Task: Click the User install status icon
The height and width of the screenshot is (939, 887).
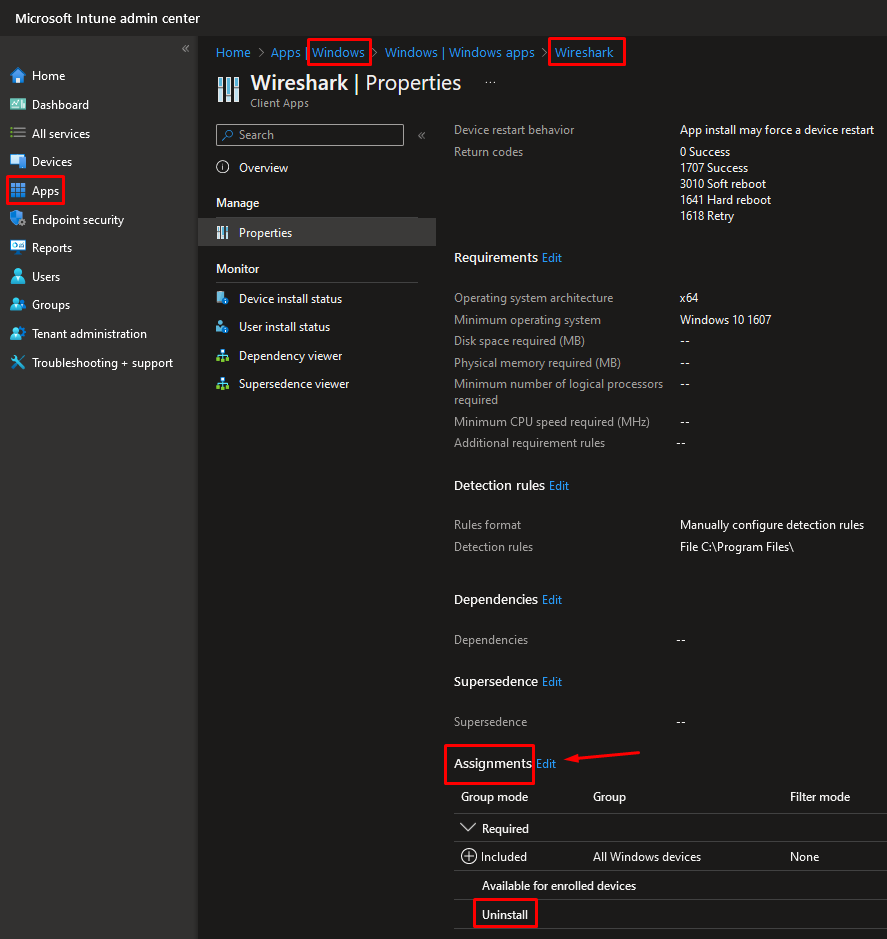Action: pos(222,326)
